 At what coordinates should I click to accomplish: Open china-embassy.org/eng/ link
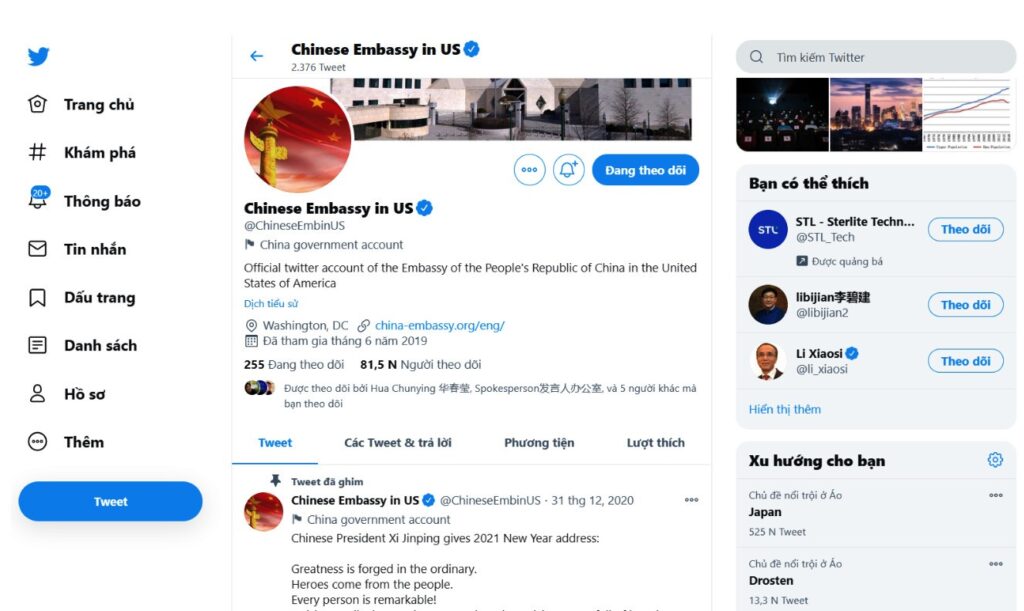tap(440, 325)
